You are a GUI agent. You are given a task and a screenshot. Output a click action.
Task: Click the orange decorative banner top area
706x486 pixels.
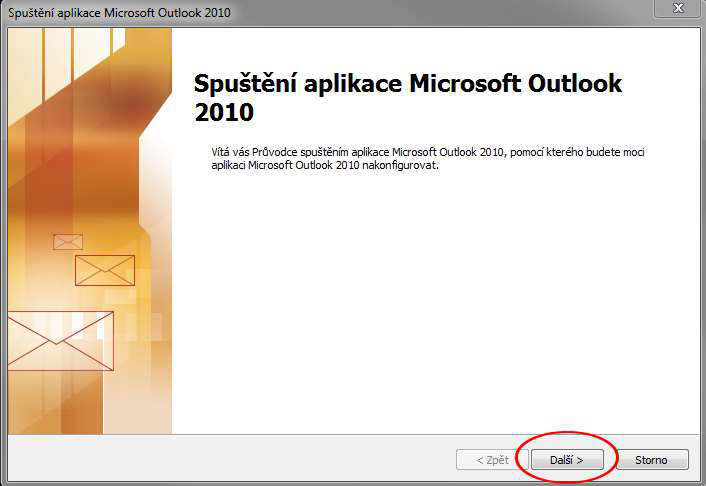pos(90,80)
